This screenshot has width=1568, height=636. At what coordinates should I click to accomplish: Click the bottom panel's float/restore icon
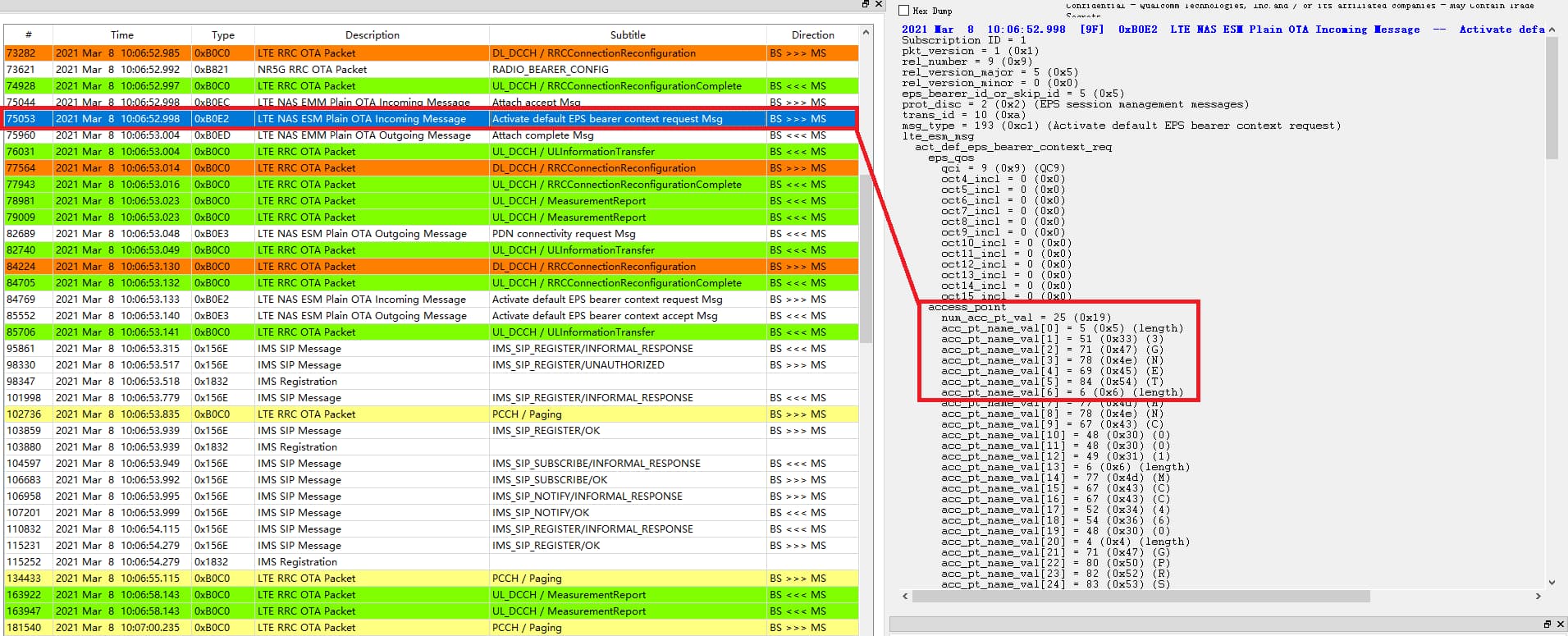pos(1547,625)
